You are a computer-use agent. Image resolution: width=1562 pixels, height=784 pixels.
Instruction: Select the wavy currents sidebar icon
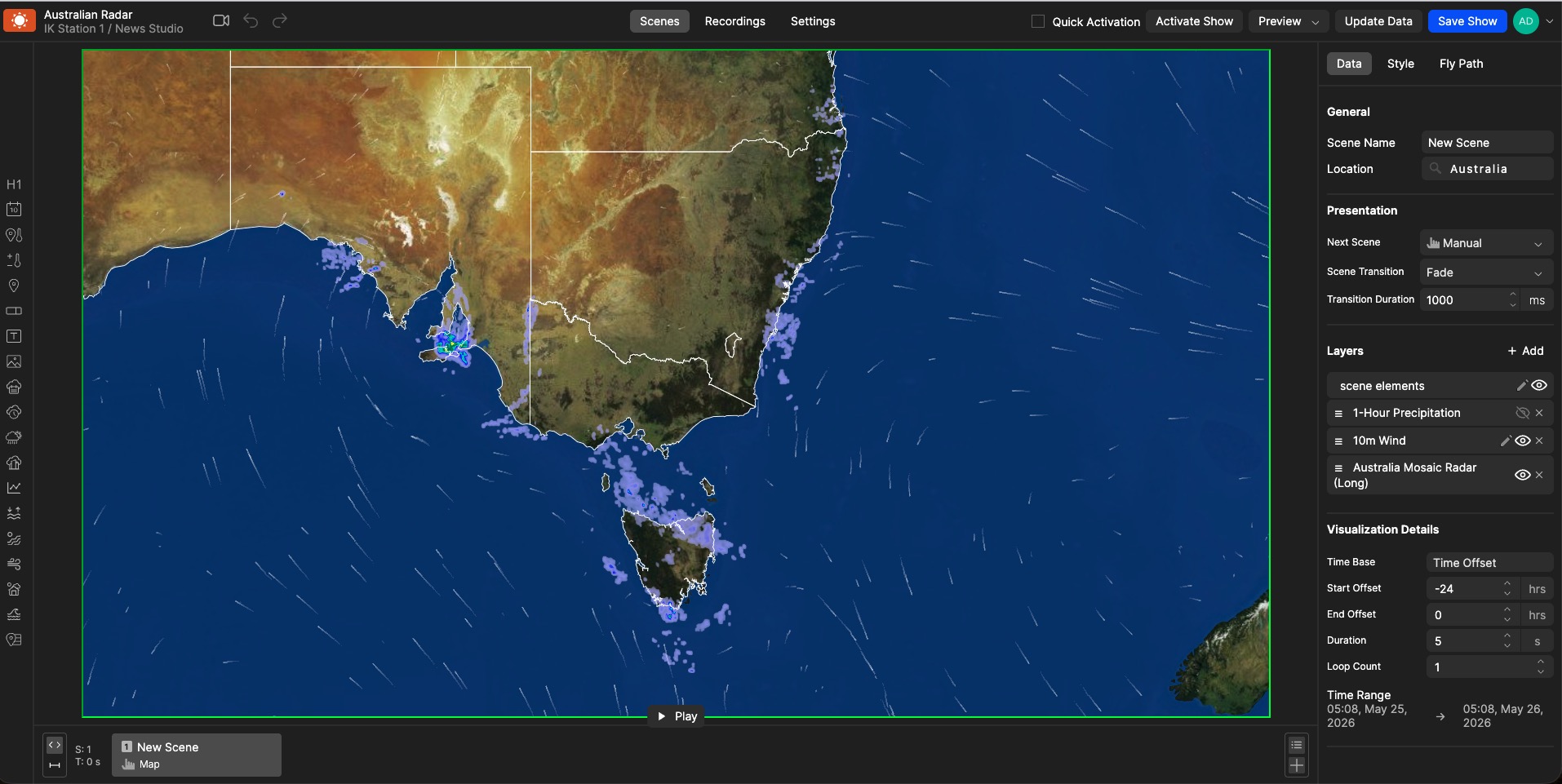click(14, 538)
